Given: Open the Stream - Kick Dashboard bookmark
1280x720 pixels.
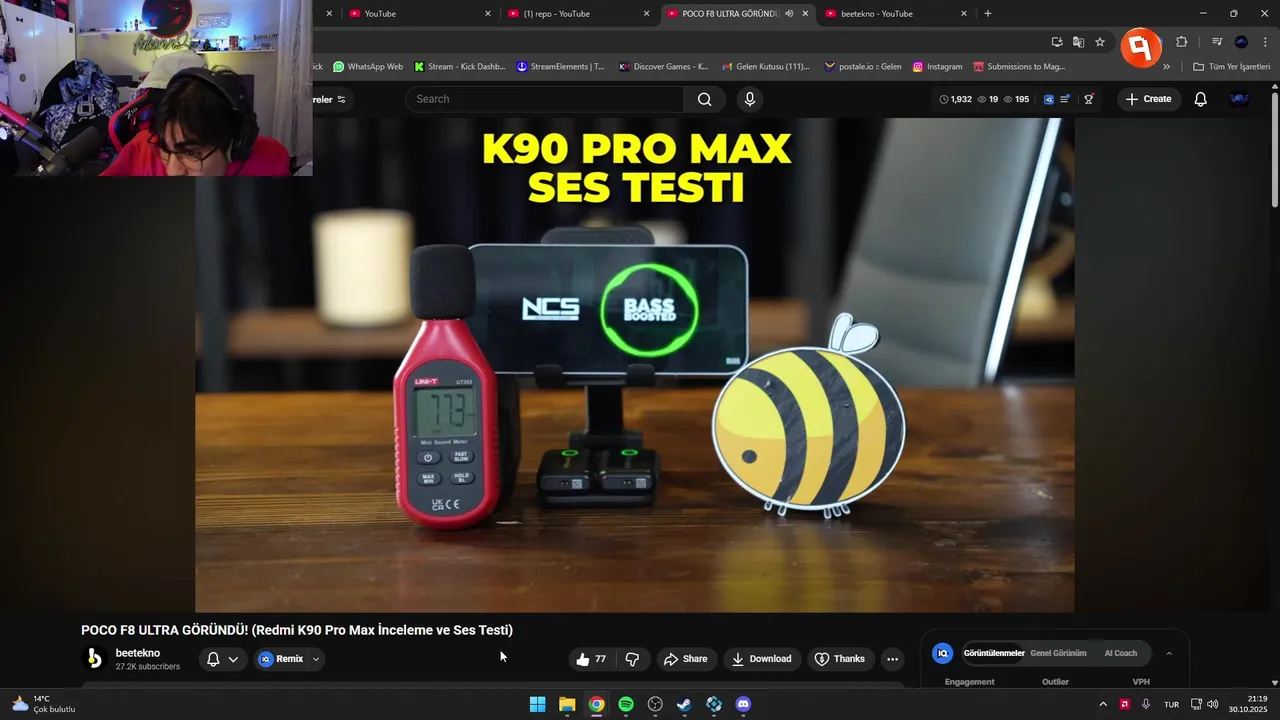Looking at the screenshot, I should pos(460,67).
